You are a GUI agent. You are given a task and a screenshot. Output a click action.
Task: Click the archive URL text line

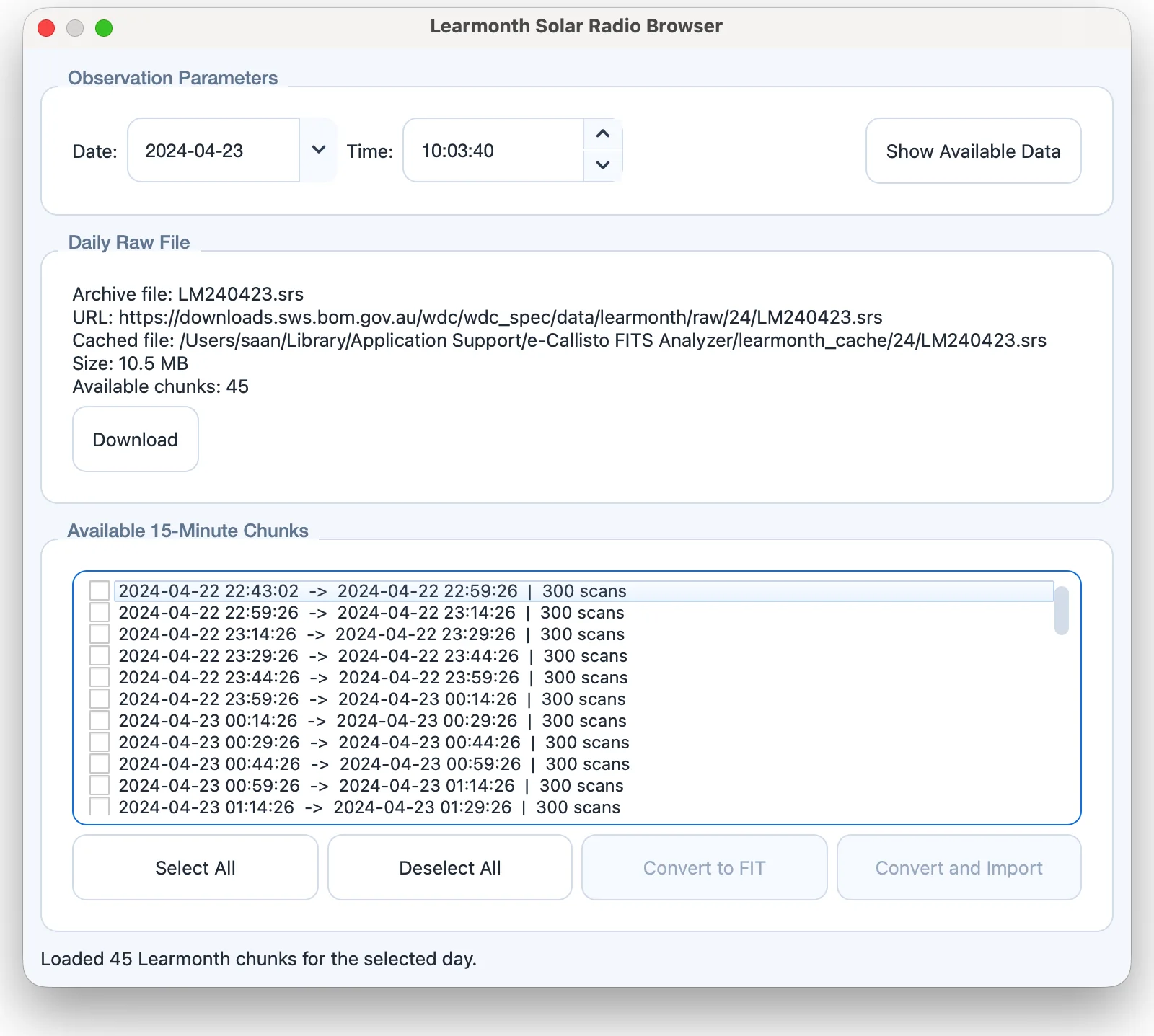click(477, 317)
